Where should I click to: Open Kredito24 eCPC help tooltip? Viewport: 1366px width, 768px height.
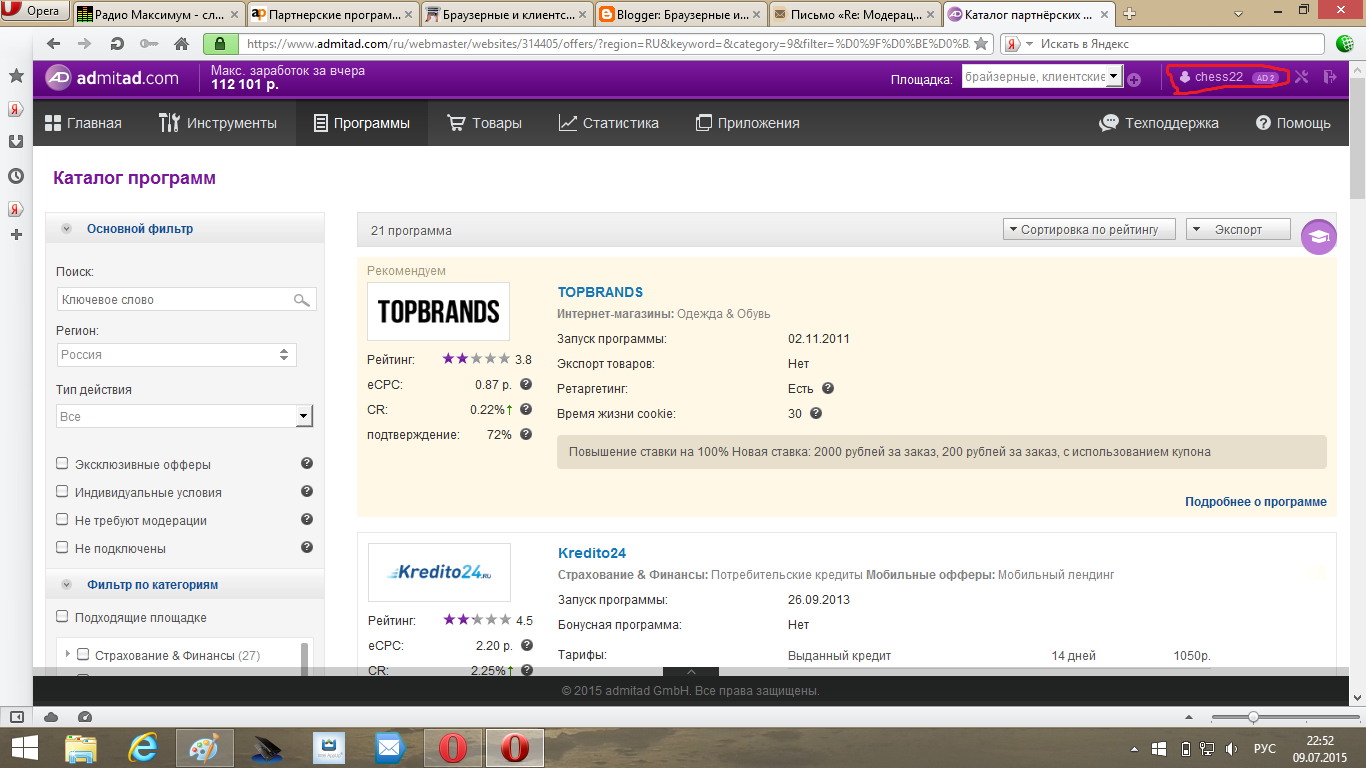[x=526, y=645]
